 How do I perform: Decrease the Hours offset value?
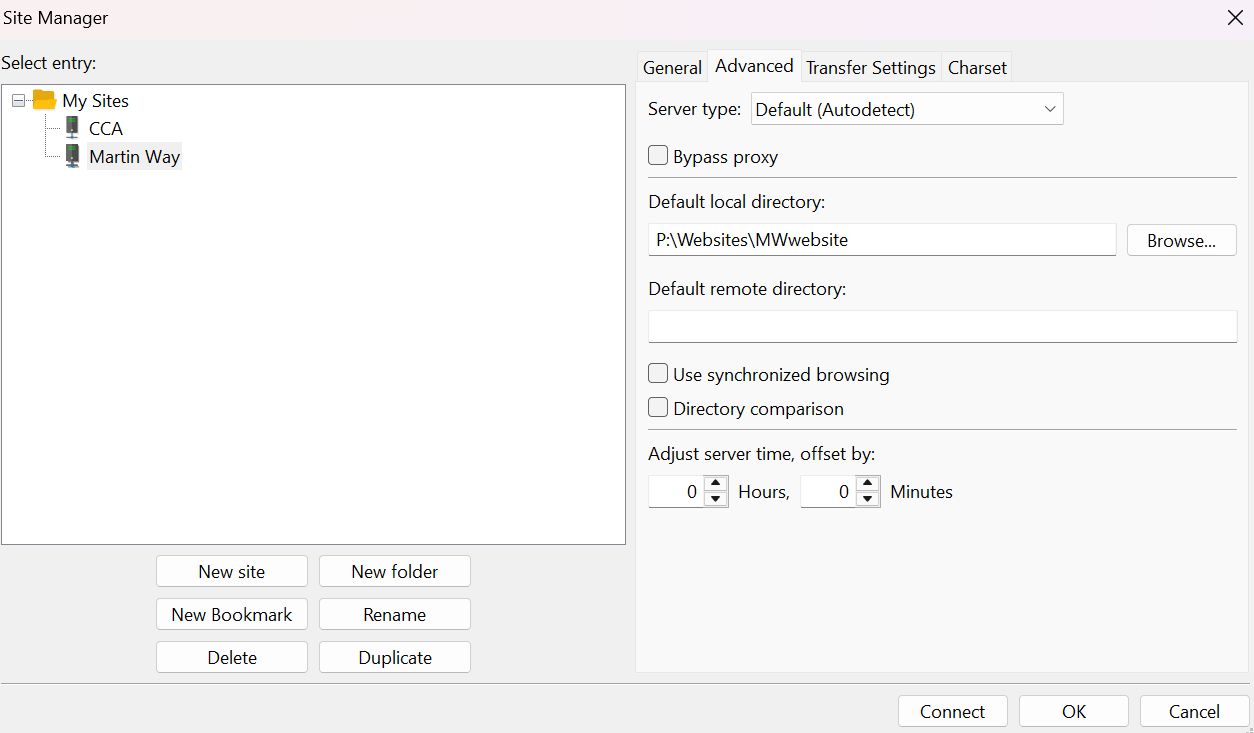pos(716,499)
